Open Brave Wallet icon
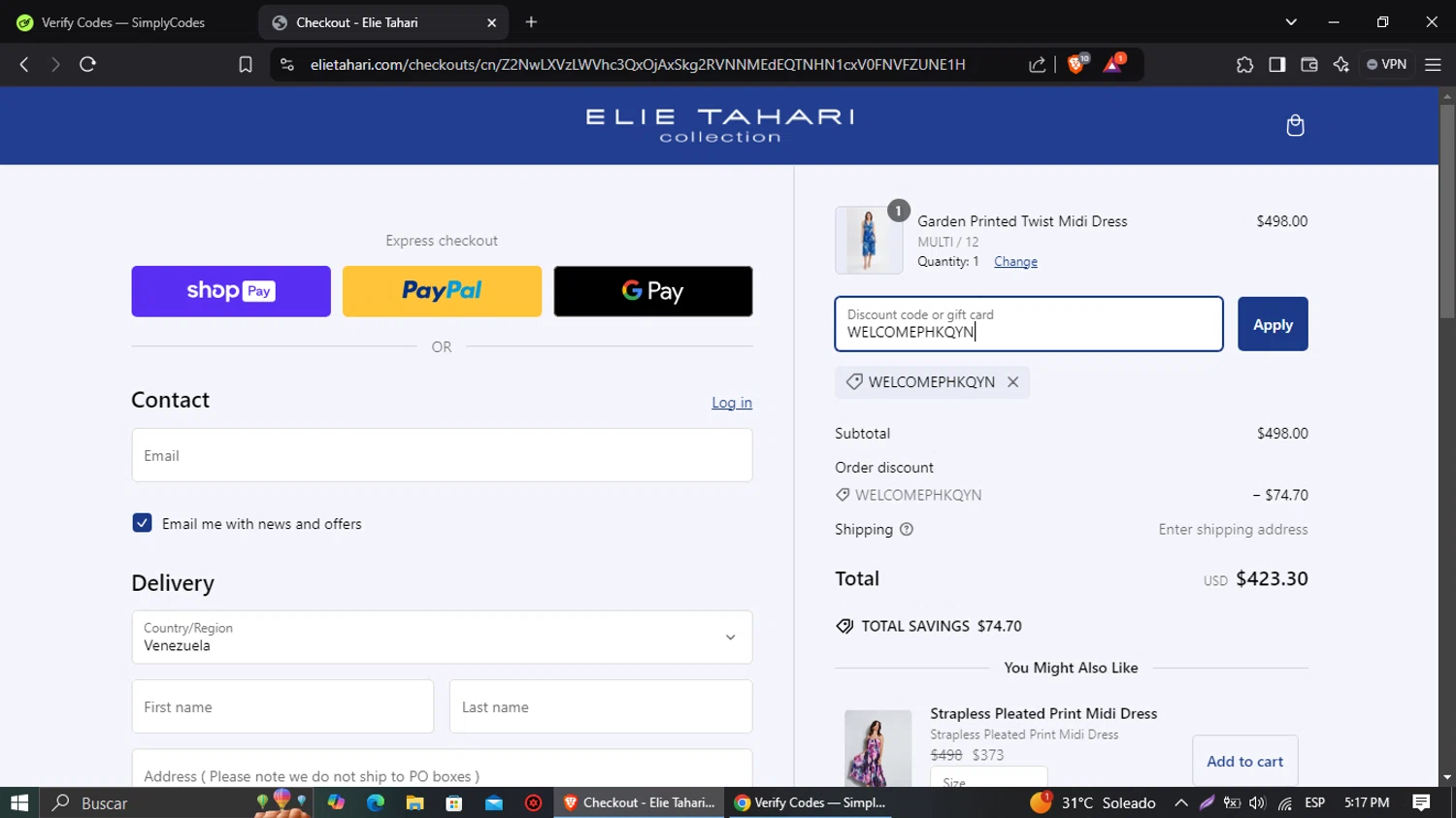The height and width of the screenshot is (818, 1456). click(1309, 64)
